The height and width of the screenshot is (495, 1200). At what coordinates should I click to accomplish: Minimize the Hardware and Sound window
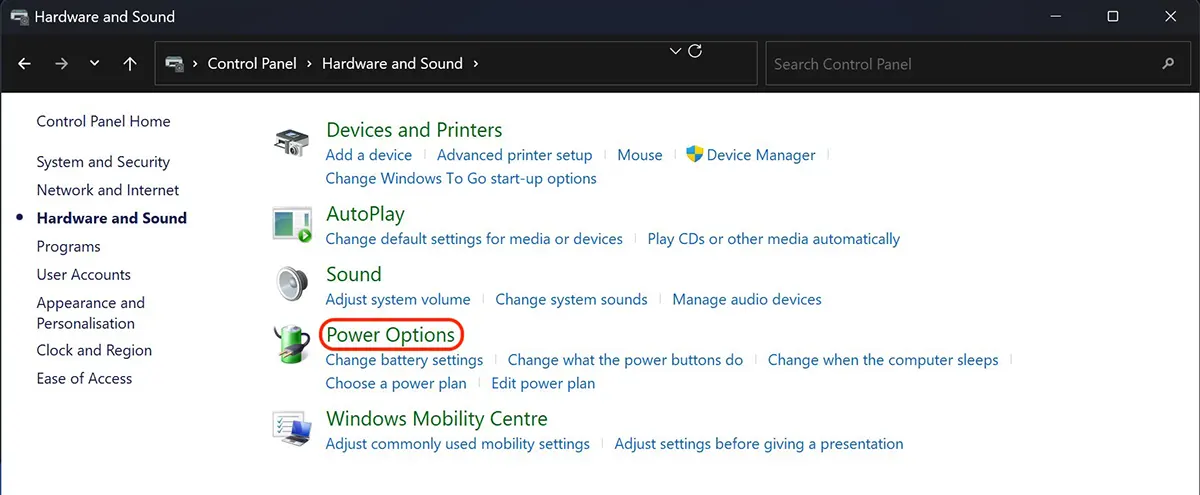pos(1057,16)
